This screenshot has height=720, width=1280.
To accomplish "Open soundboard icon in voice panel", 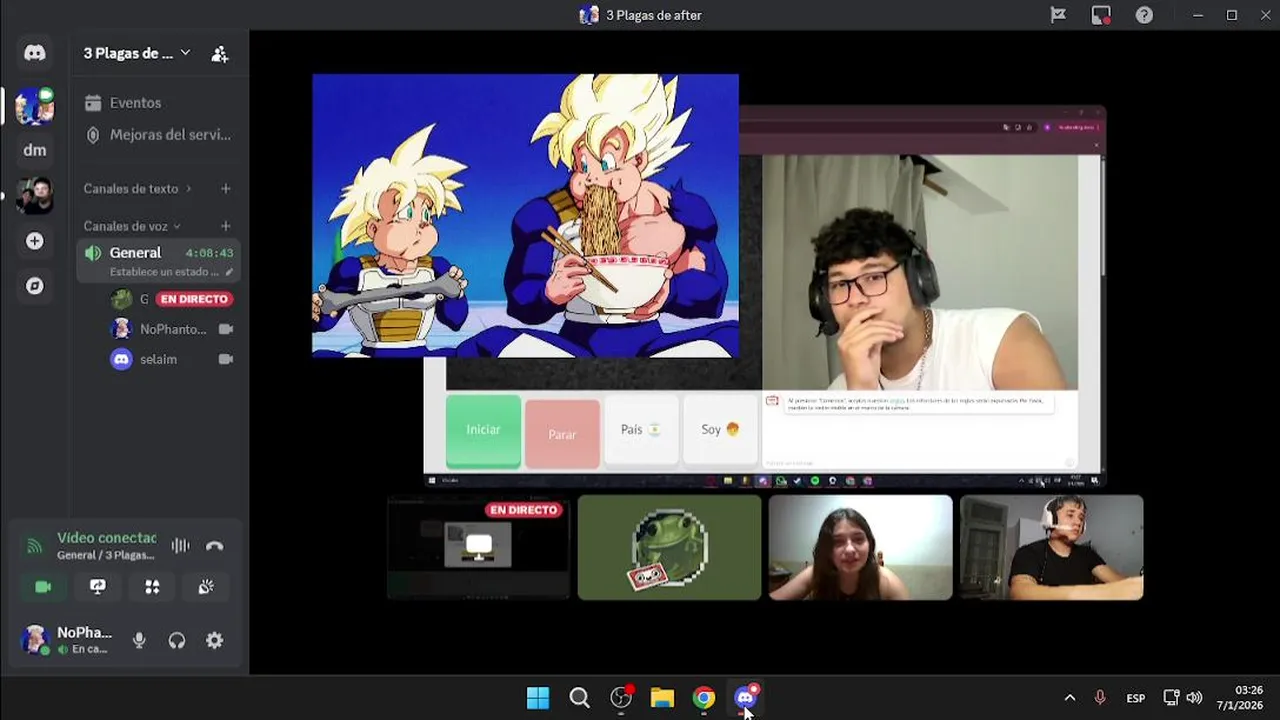I will coord(206,587).
